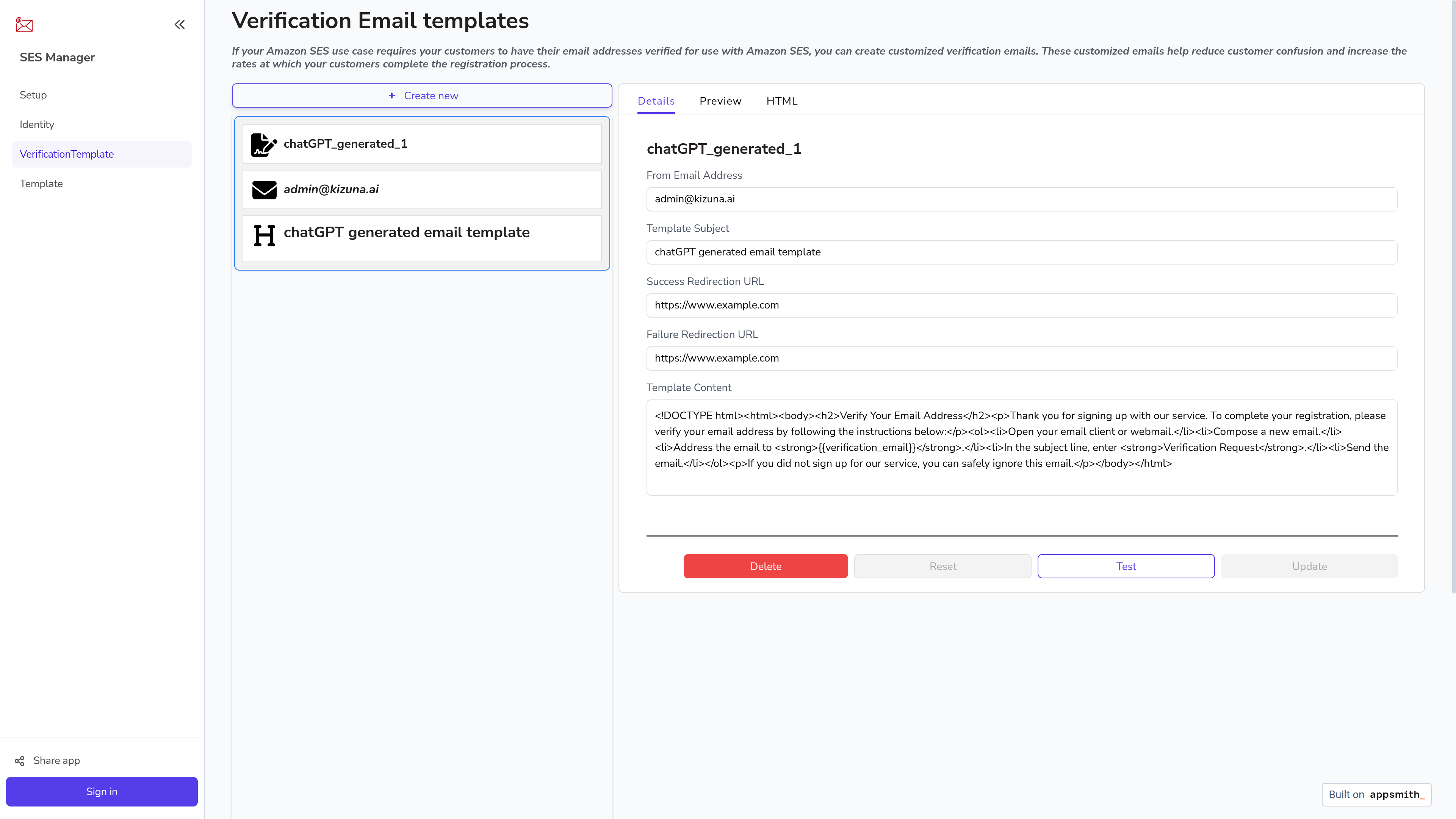Image resolution: width=1456 pixels, height=819 pixels.
Task: Click the Share app icon
Action: [x=19, y=761]
